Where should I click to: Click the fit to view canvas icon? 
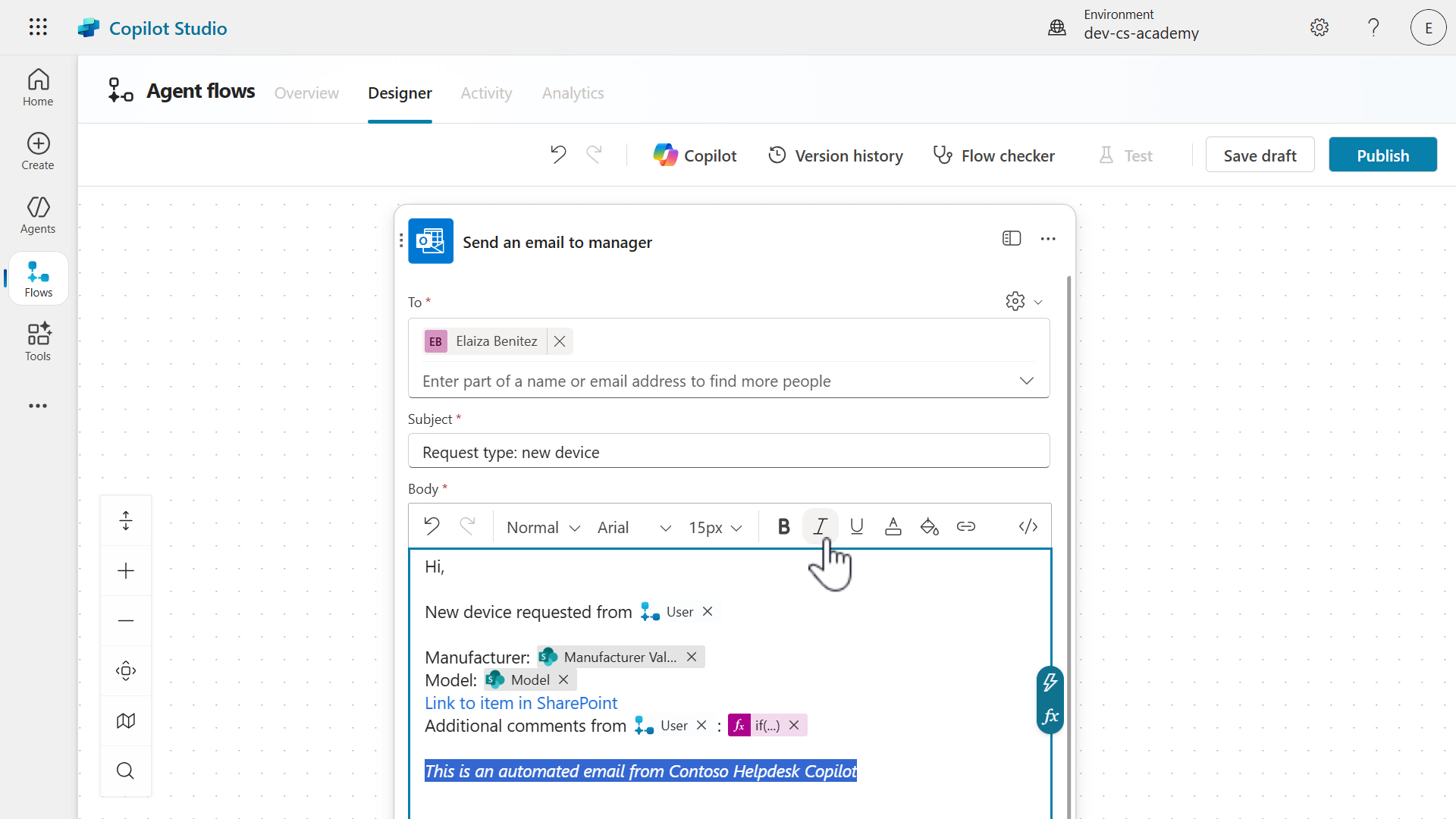coord(126,671)
